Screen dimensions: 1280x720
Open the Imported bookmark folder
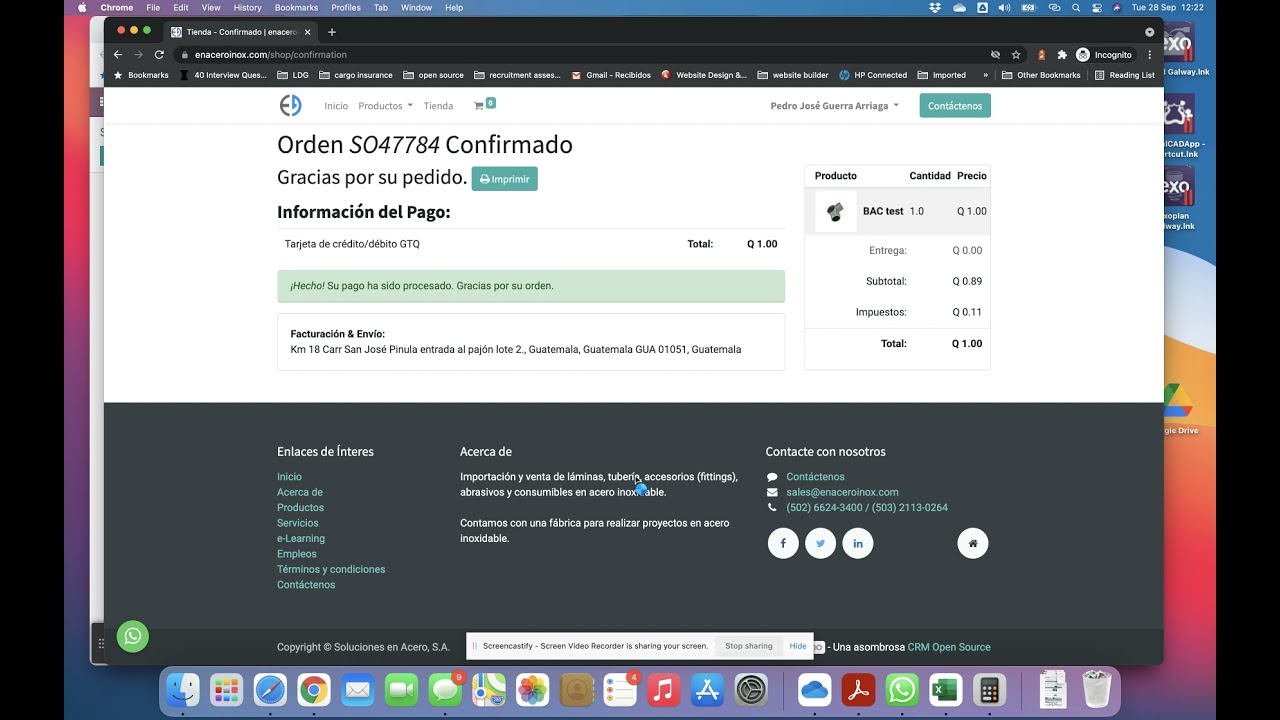942,75
